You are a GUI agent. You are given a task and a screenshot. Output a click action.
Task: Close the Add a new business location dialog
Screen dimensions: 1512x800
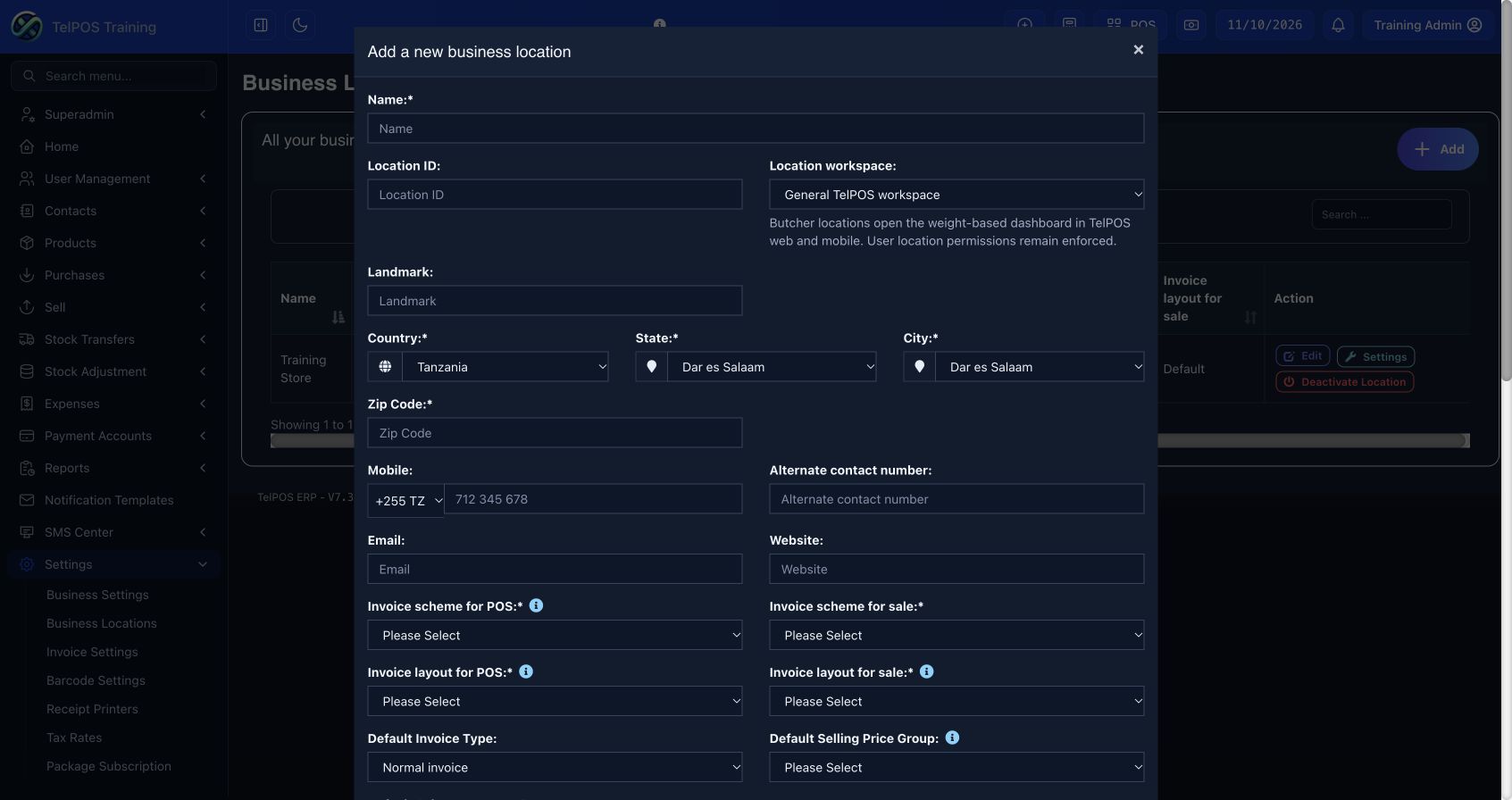(1138, 50)
